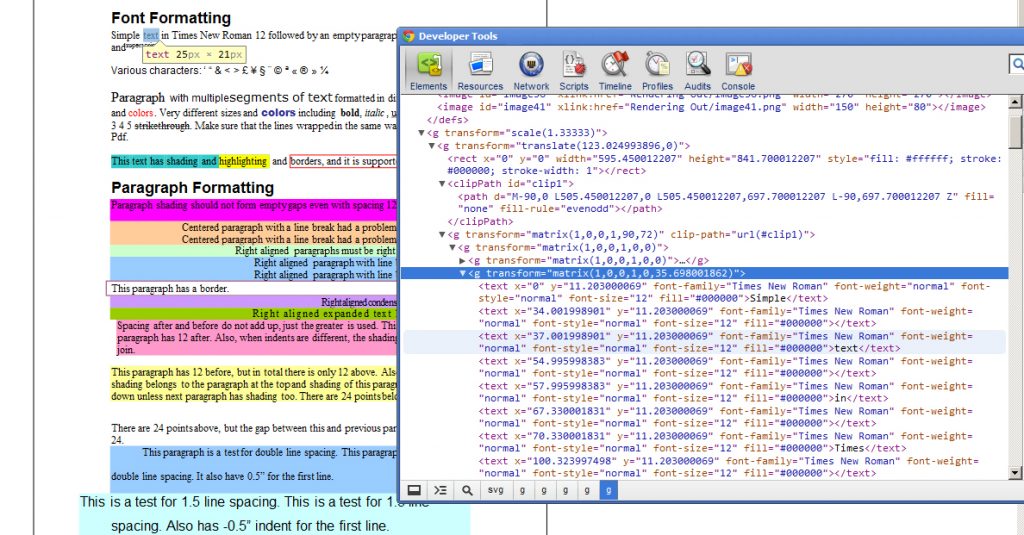Collapse the clipPath id="clip1" node
This screenshot has height=535, width=1024.
click(442, 184)
